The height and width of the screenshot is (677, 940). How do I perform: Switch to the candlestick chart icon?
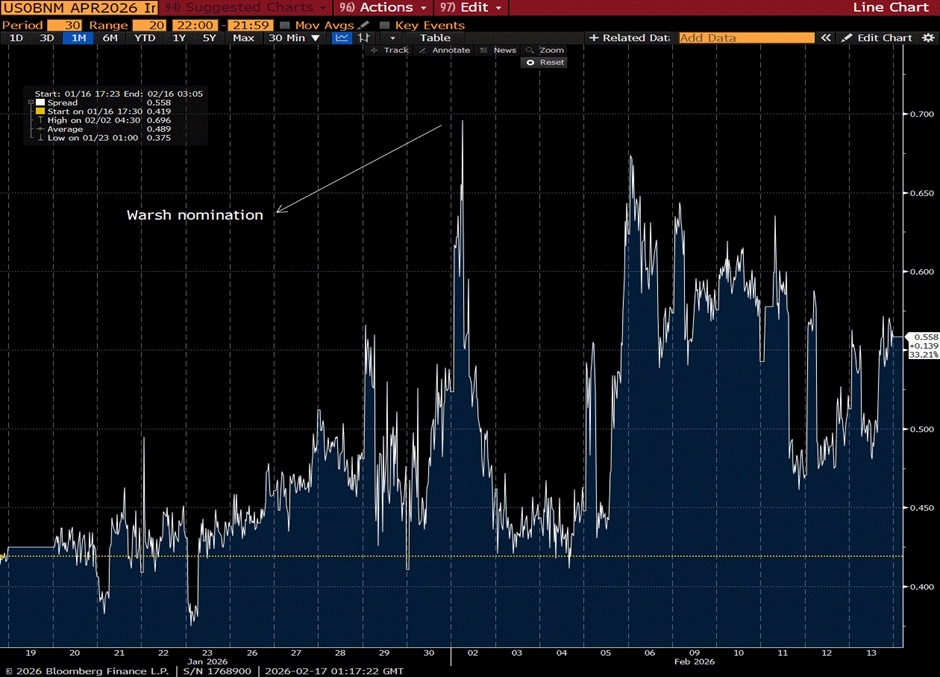(364, 38)
